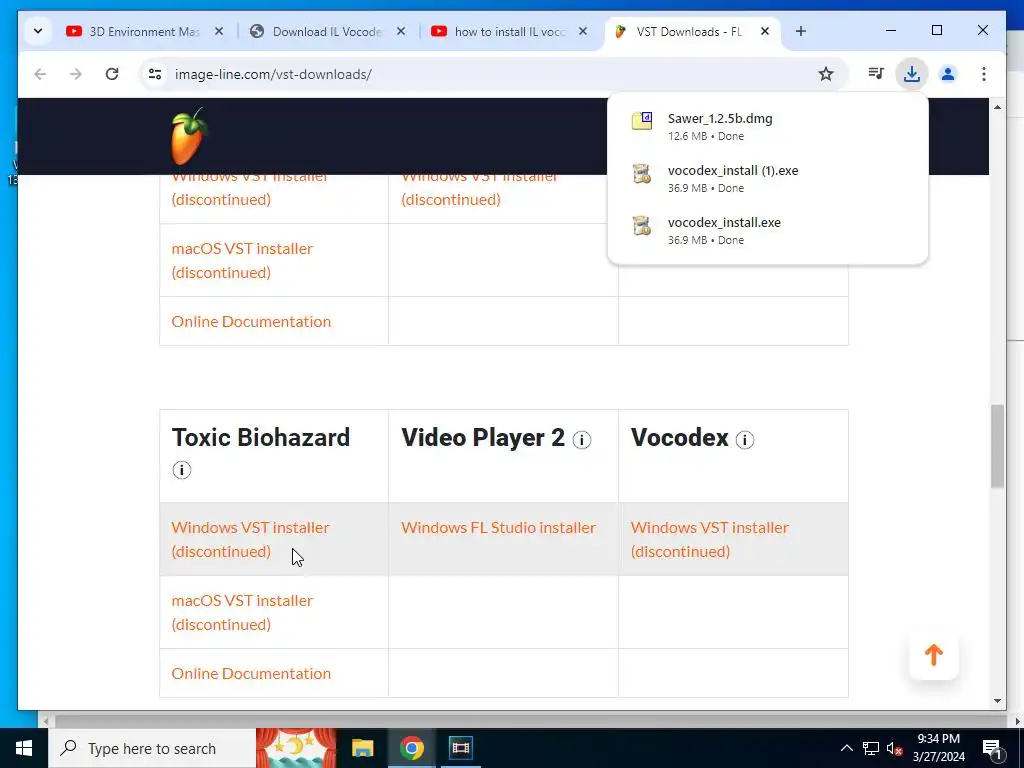
Task: Switch to how to install IL voc tab
Action: point(509,31)
